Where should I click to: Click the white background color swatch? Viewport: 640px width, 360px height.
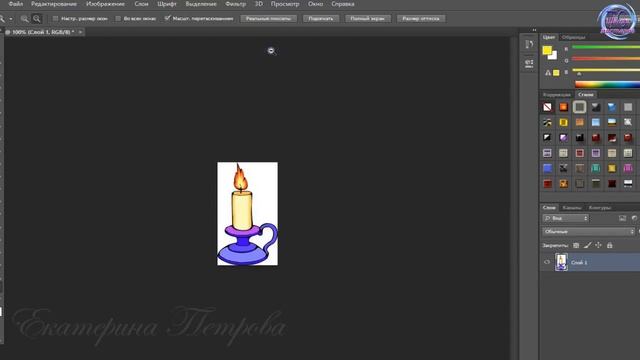point(554,57)
